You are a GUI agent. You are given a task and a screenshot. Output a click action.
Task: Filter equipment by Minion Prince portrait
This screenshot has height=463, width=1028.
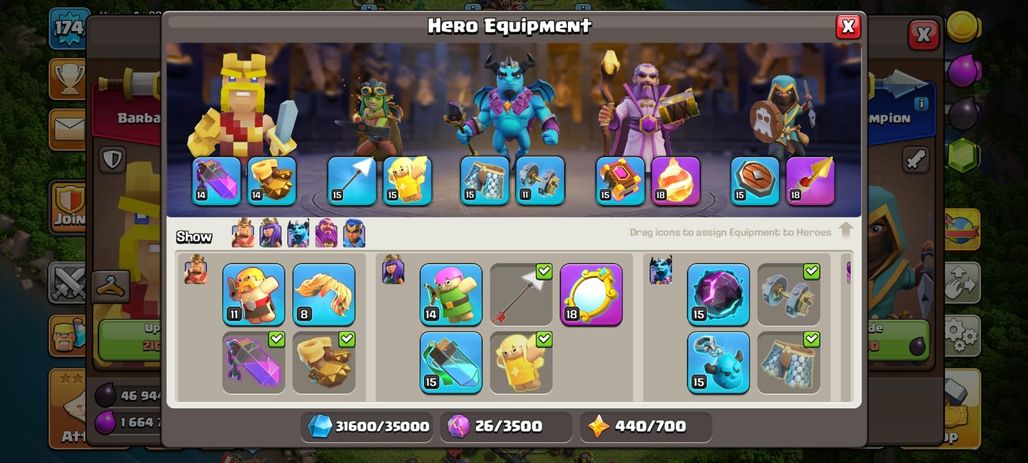click(298, 233)
